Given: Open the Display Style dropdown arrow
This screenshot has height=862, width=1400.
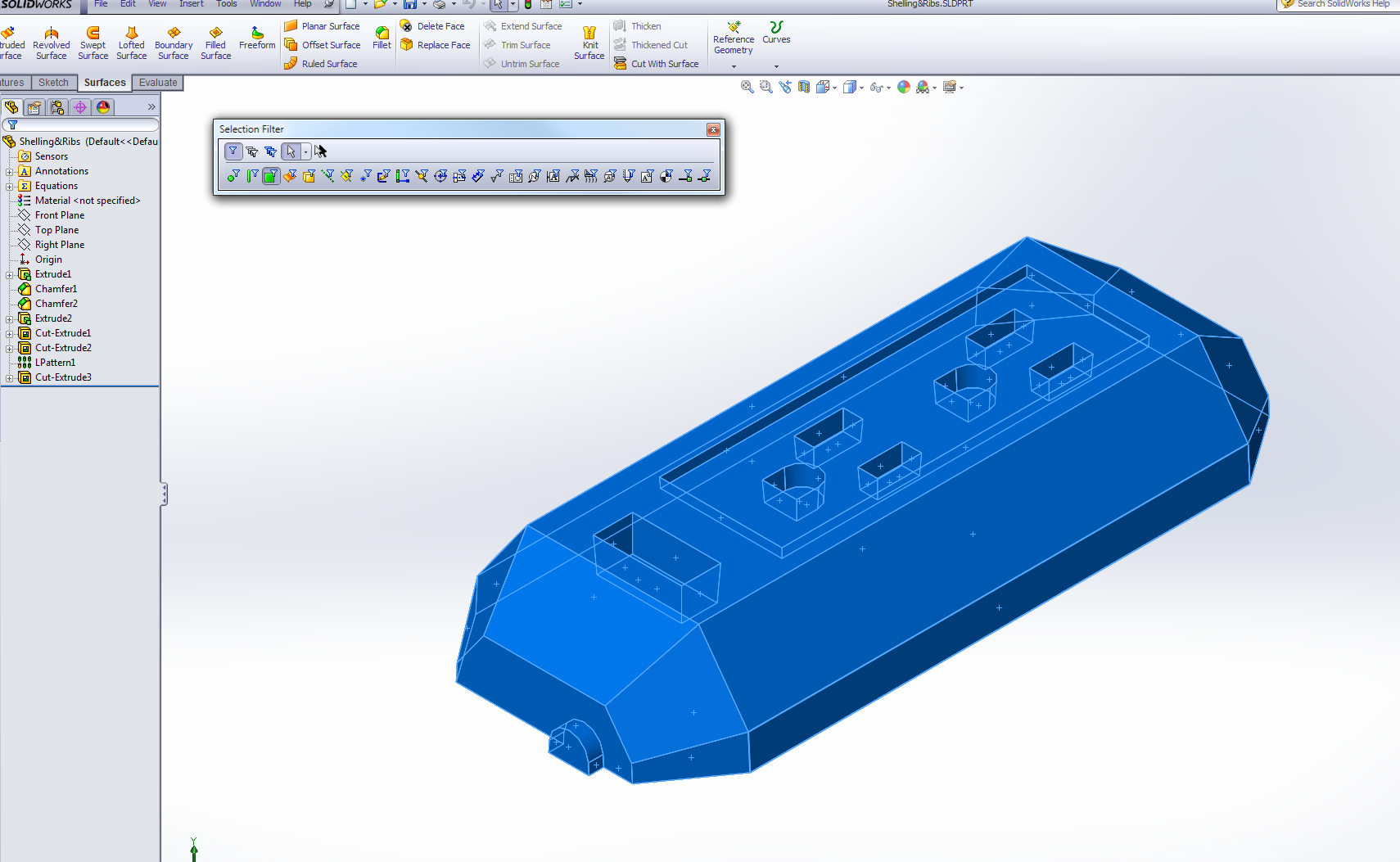Looking at the screenshot, I should (861, 88).
